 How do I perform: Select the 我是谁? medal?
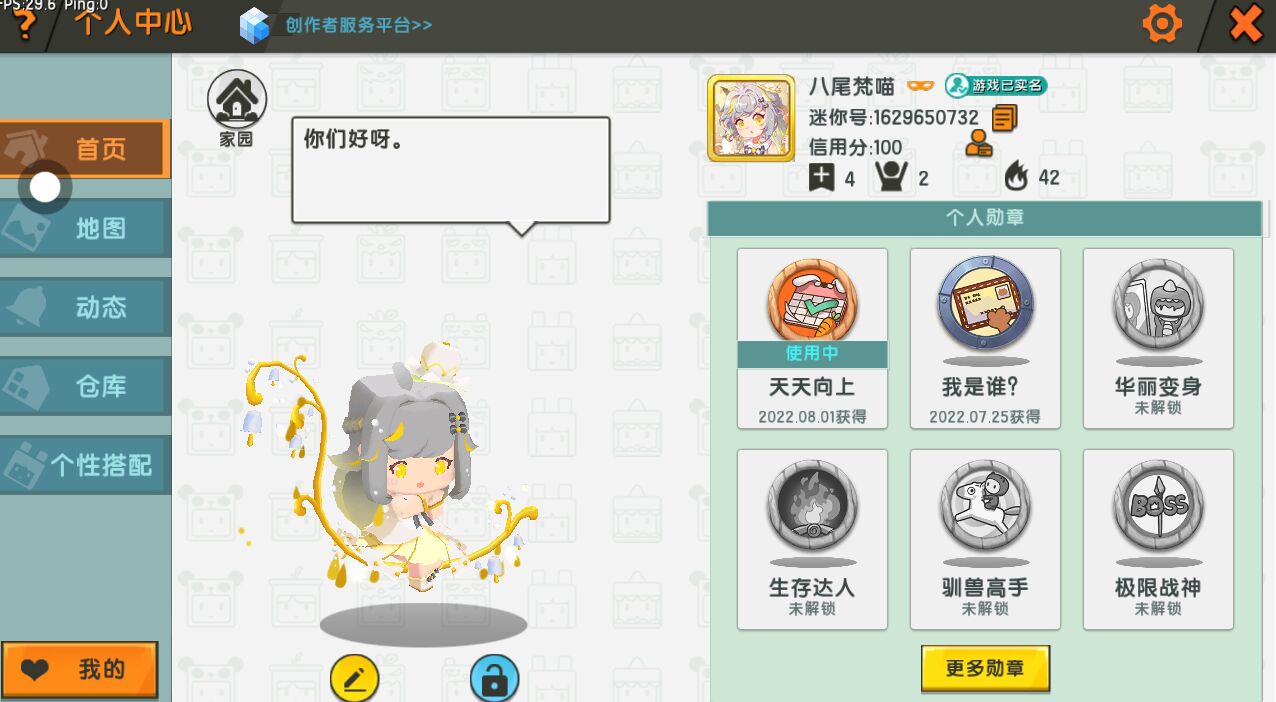click(985, 339)
